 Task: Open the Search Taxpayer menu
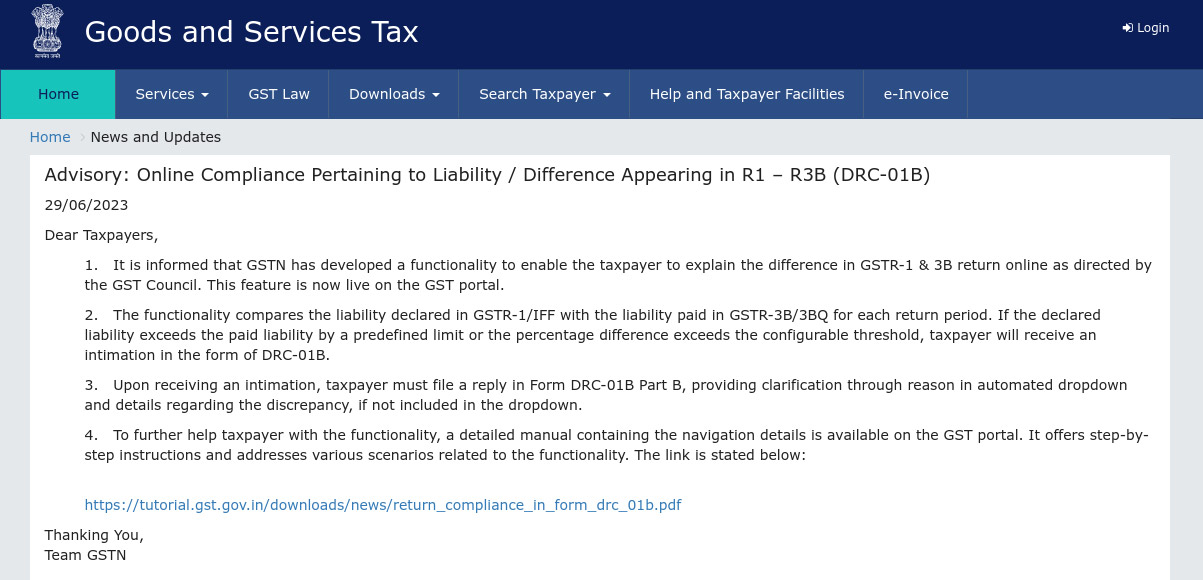(x=537, y=94)
